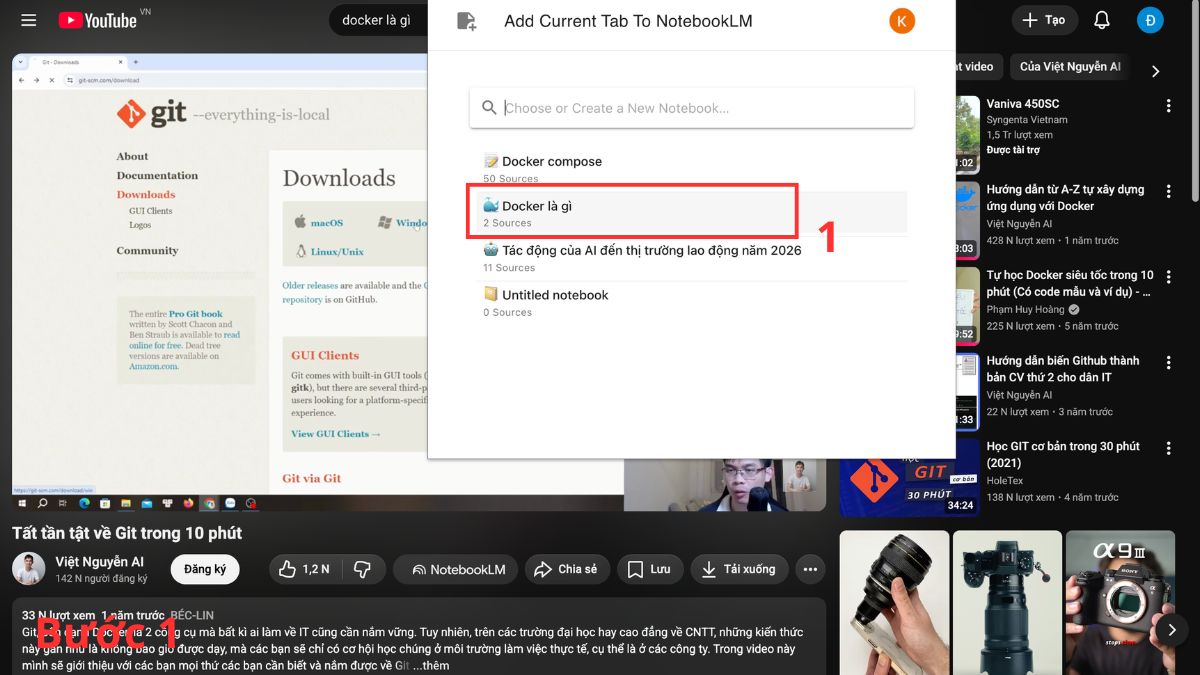
Task: Click the add-tab document icon in NotebookLM popup
Action: [466, 21]
